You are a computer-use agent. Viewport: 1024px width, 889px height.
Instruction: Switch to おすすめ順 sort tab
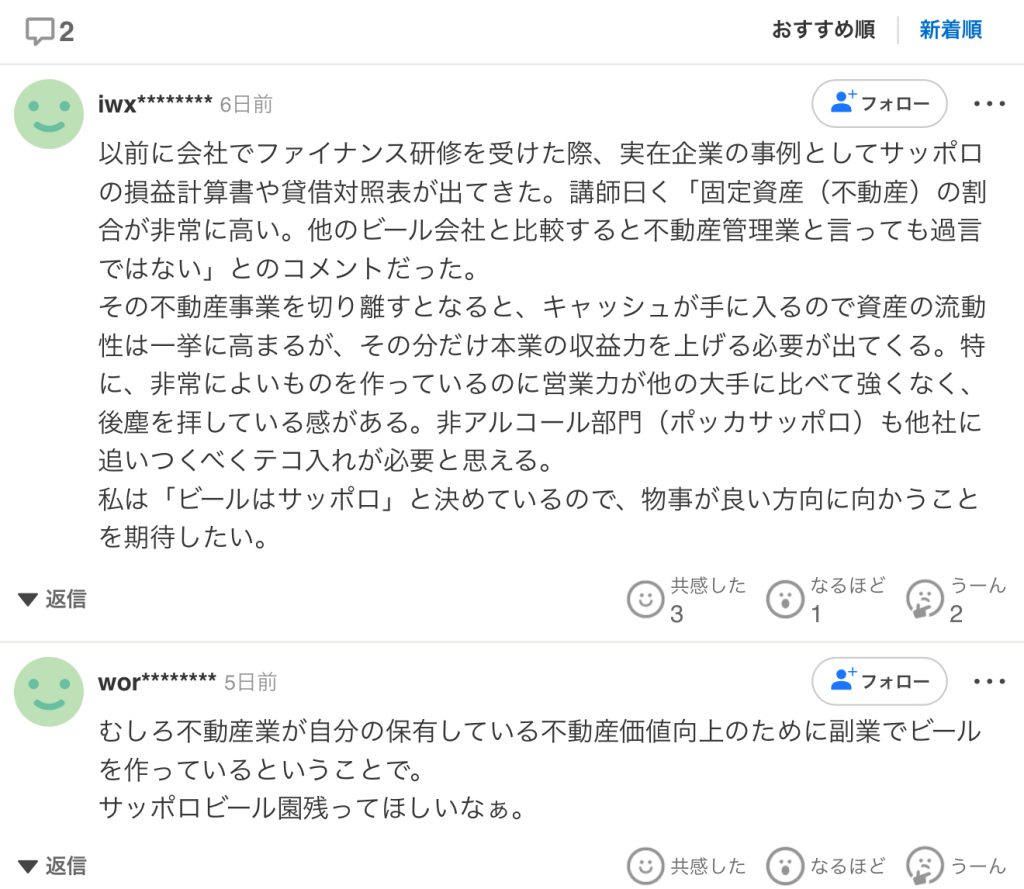(x=823, y=30)
